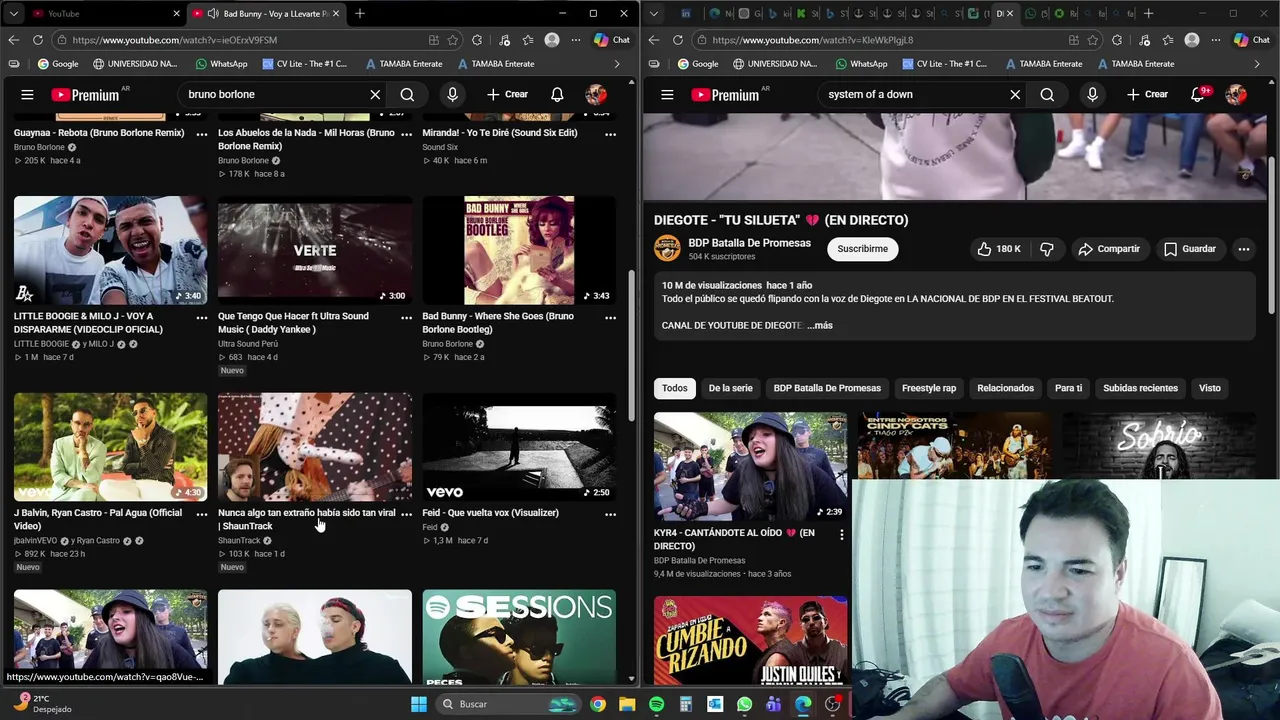Clear 'system of a down' search text
1280x720 pixels.
click(x=1015, y=94)
